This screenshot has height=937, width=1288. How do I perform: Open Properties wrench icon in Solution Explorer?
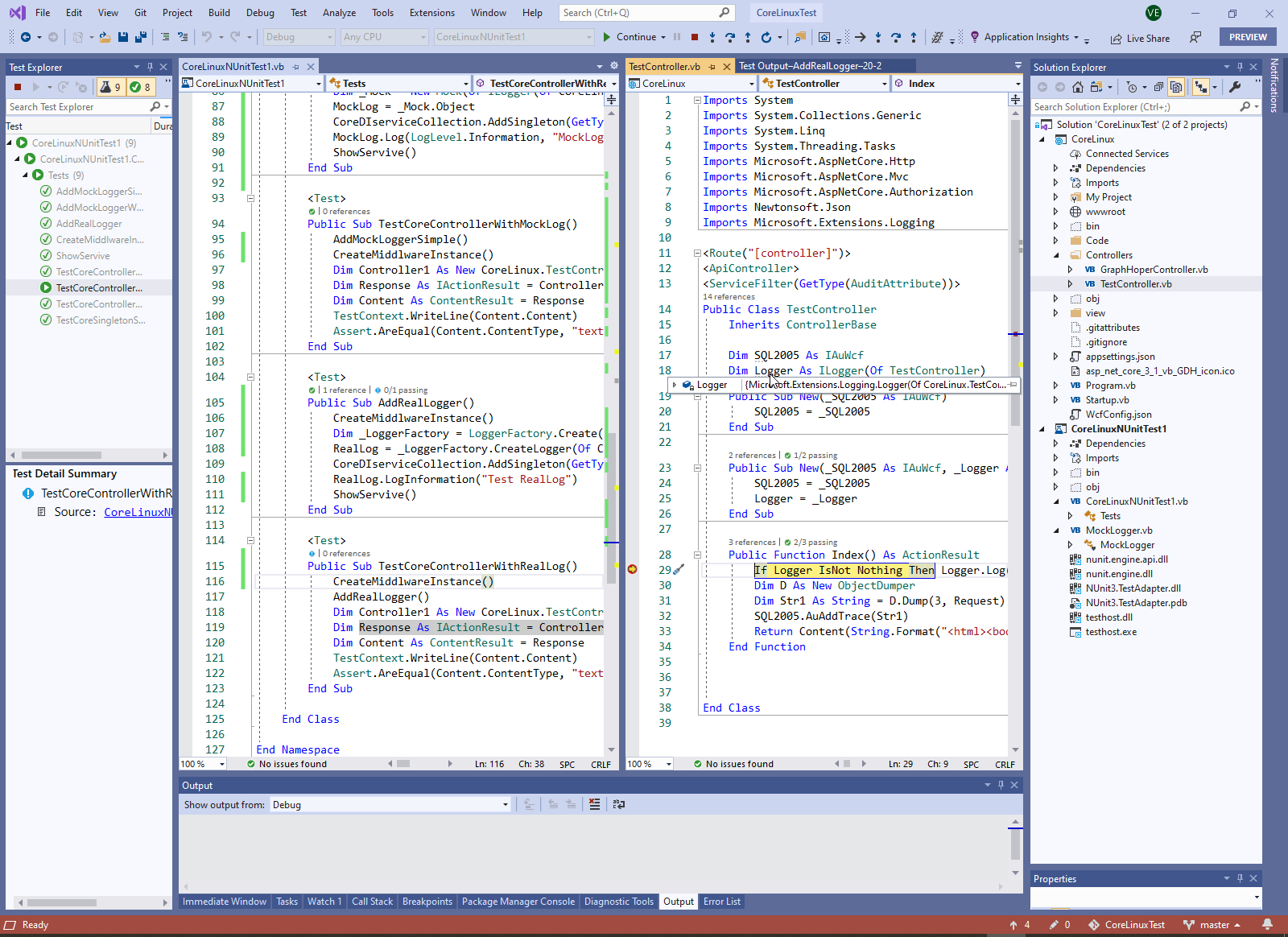1235,87
